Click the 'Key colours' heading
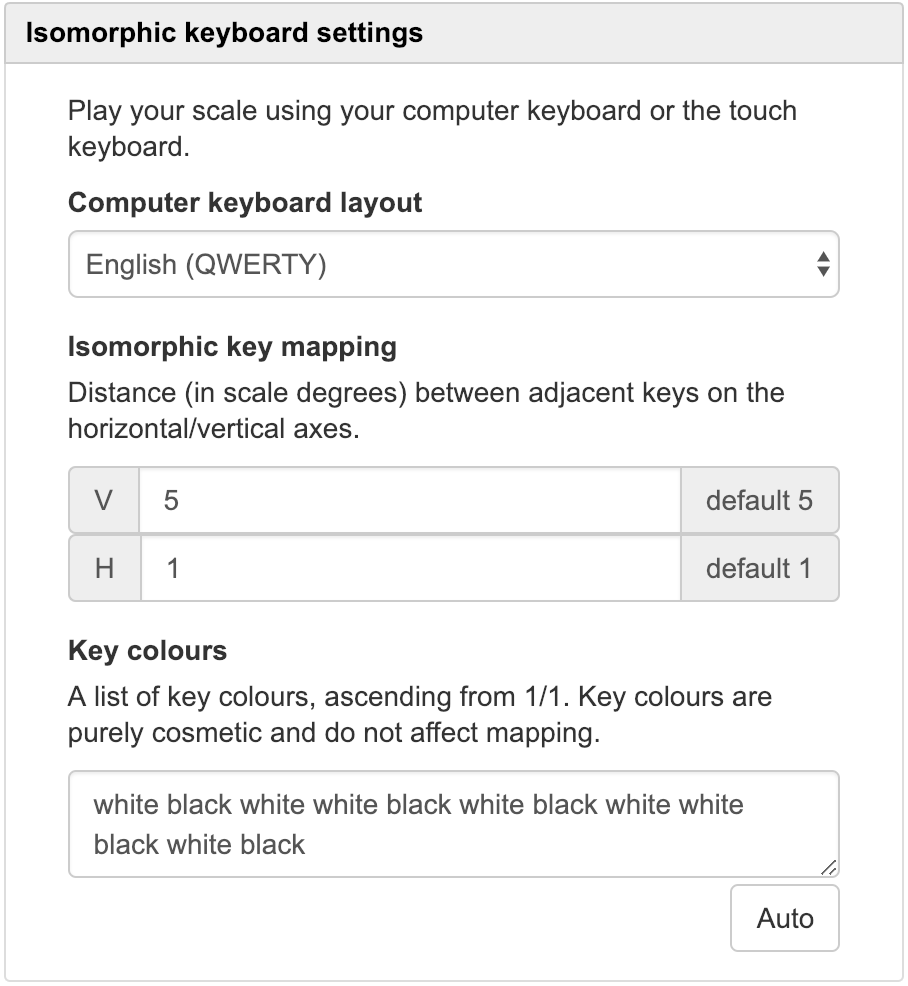Screen dimensions: 908x986 pyautogui.click(x=147, y=651)
